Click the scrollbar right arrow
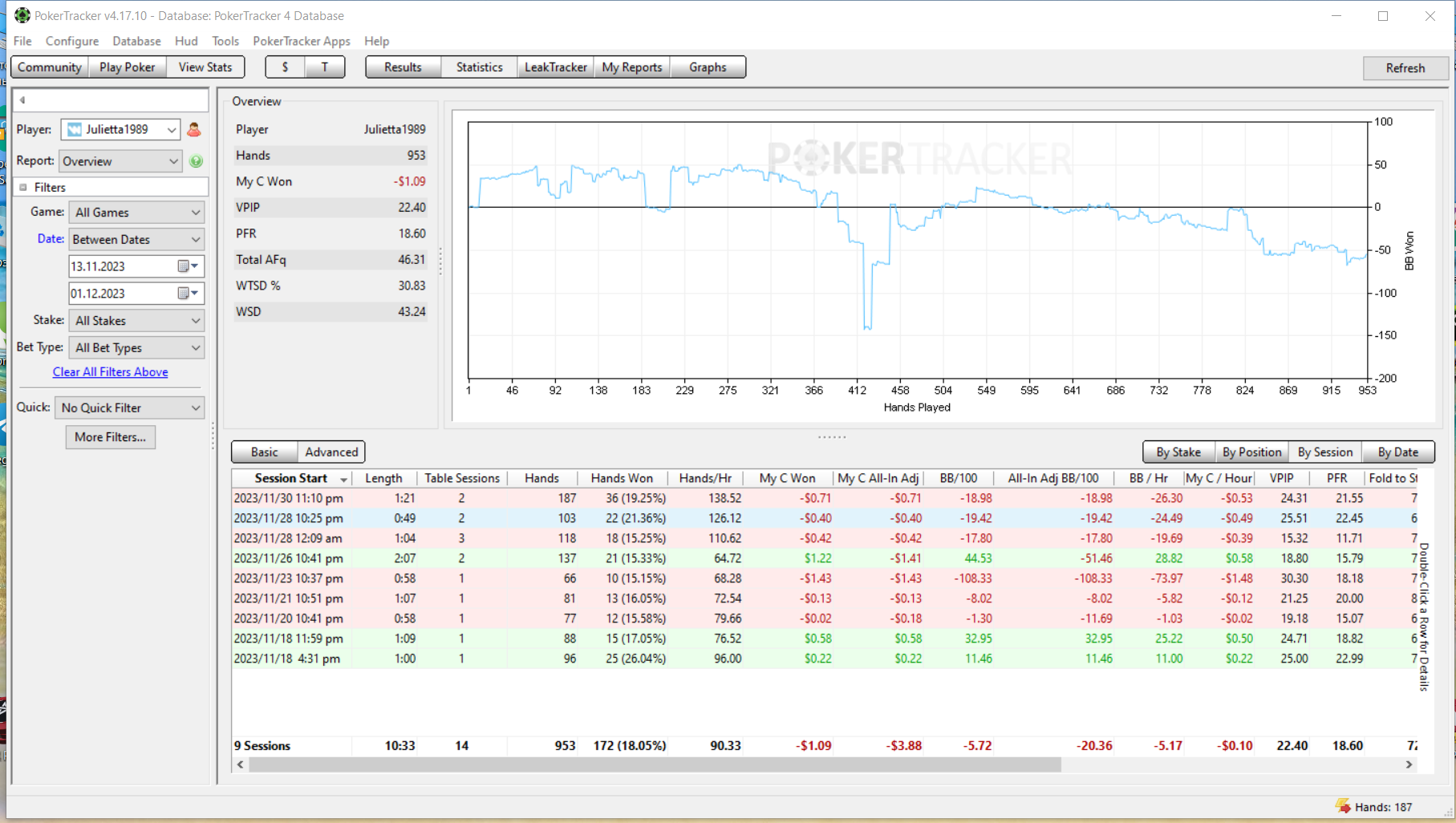 click(1409, 765)
